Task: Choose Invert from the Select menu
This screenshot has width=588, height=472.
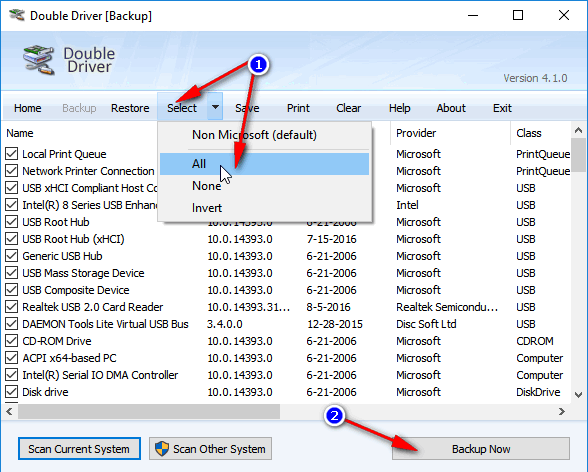Action: coord(264,208)
